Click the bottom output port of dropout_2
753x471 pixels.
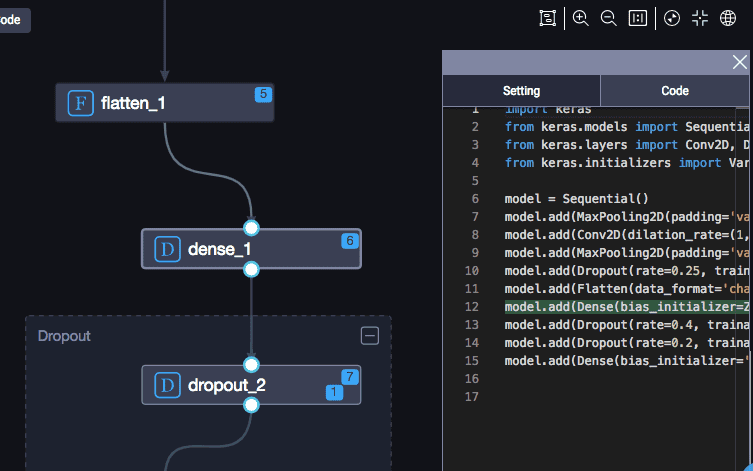click(251, 405)
